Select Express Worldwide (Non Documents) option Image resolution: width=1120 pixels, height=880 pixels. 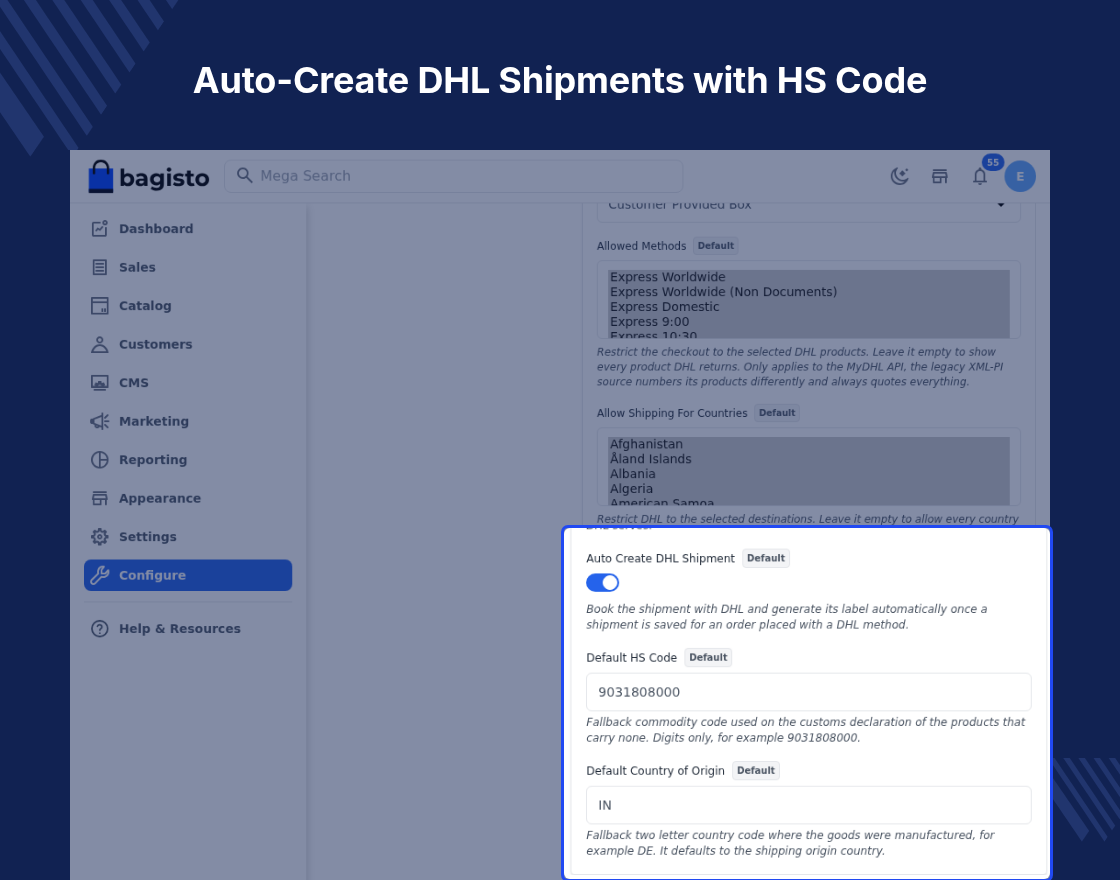click(x=809, y=292)
